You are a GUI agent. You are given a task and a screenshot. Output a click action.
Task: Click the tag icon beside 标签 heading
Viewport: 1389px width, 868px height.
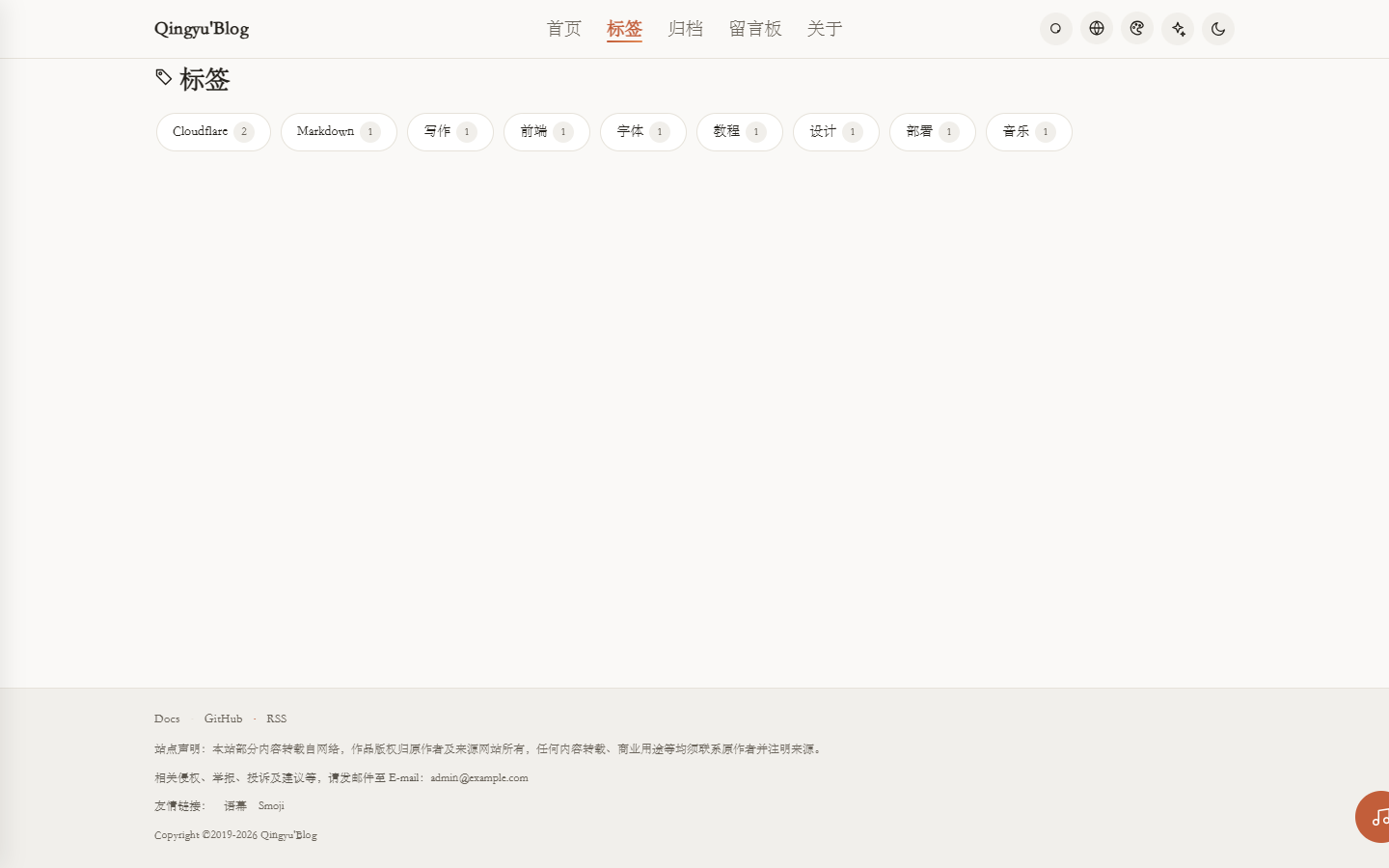click(x=164, y=77)
